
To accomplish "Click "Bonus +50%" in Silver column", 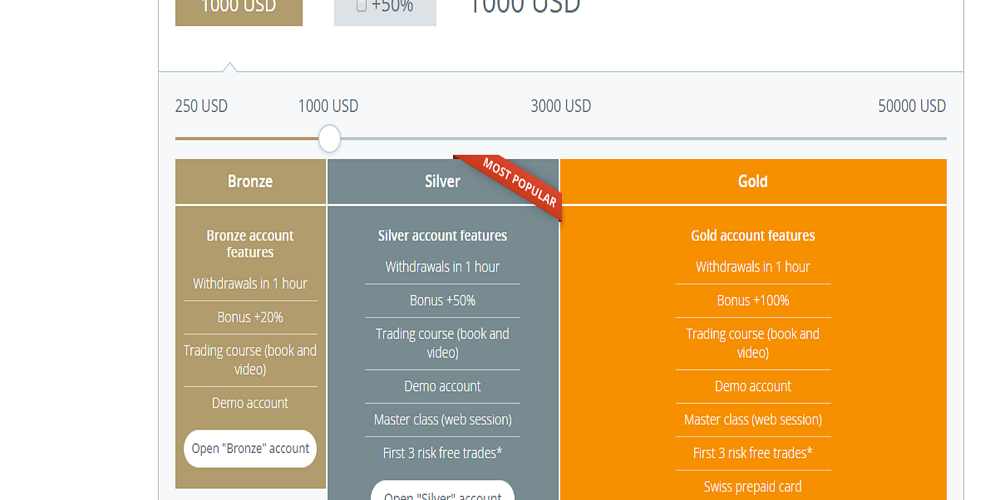I will point(443,300).
